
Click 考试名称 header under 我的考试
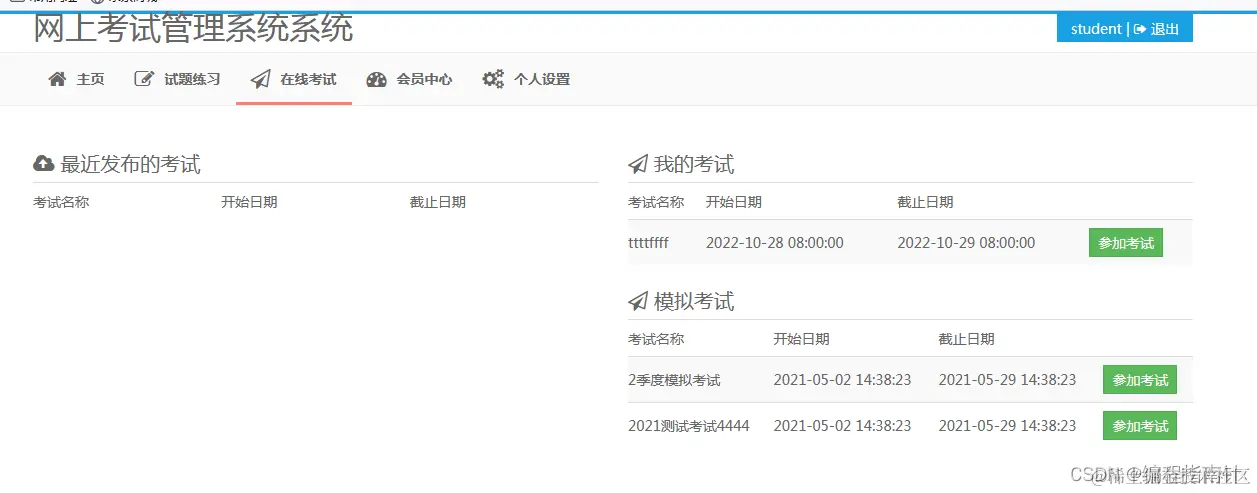656,202
